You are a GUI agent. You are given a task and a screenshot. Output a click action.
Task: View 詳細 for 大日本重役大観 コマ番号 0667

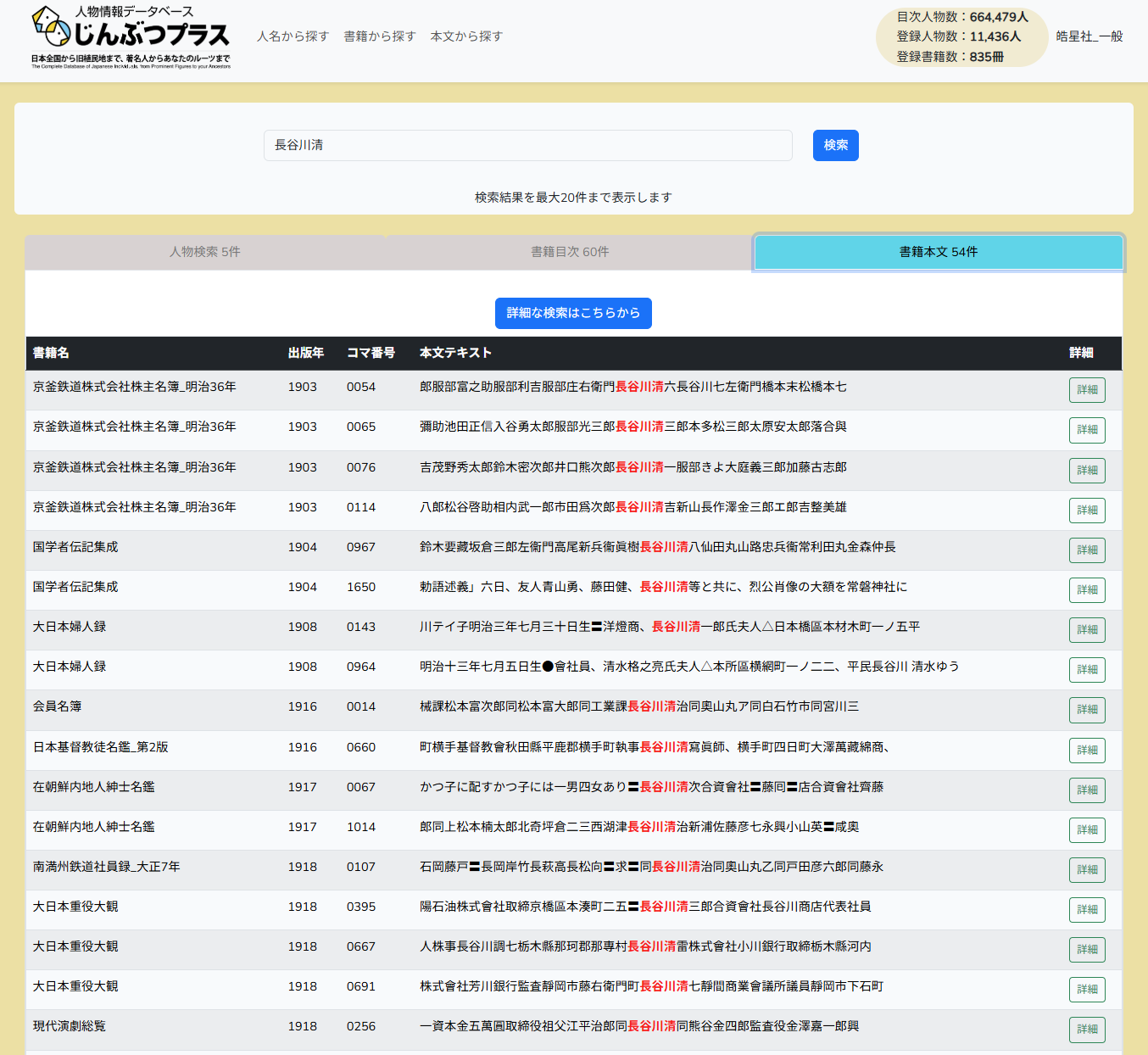[x=1086, y=950]
